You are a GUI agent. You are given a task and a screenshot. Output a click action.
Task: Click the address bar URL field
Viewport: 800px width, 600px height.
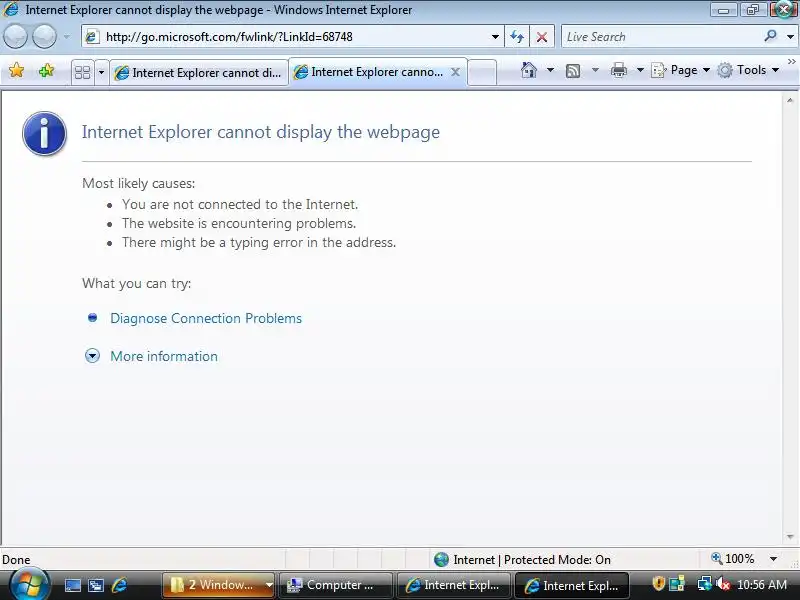pos(293,37)
